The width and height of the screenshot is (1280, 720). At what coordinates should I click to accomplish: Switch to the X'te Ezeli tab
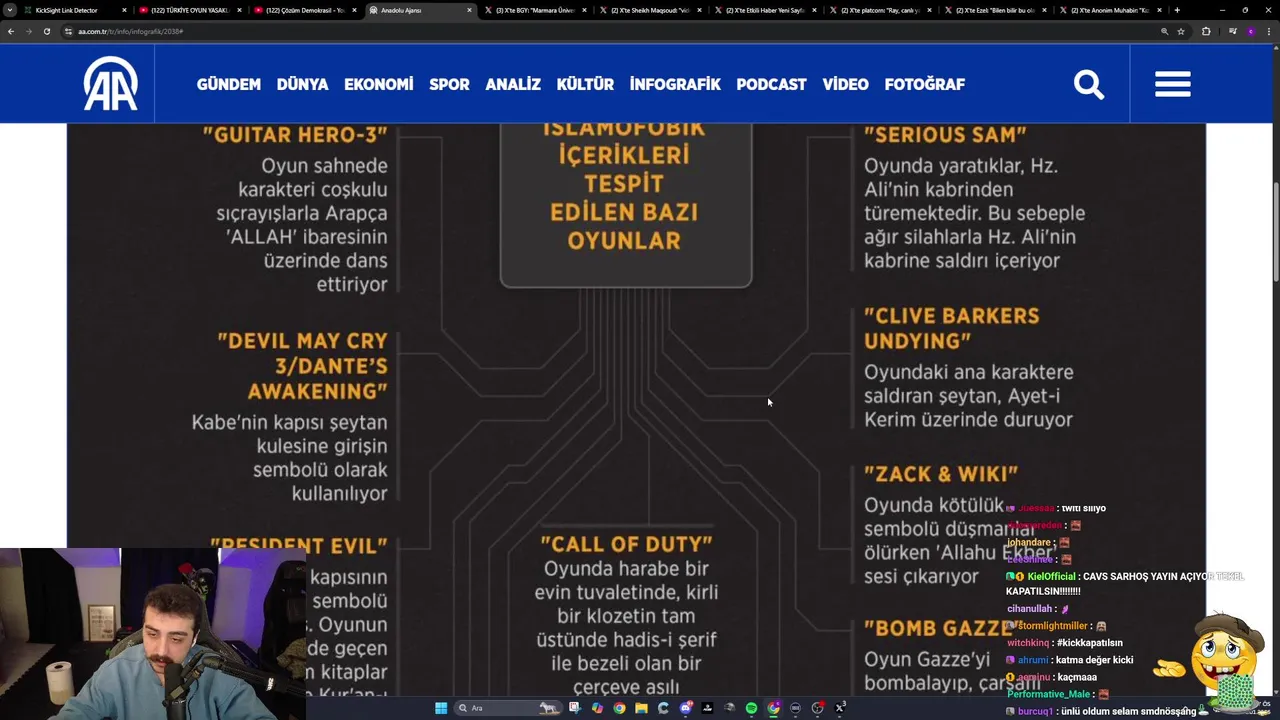pyautogui.click(x=997, y=10)
